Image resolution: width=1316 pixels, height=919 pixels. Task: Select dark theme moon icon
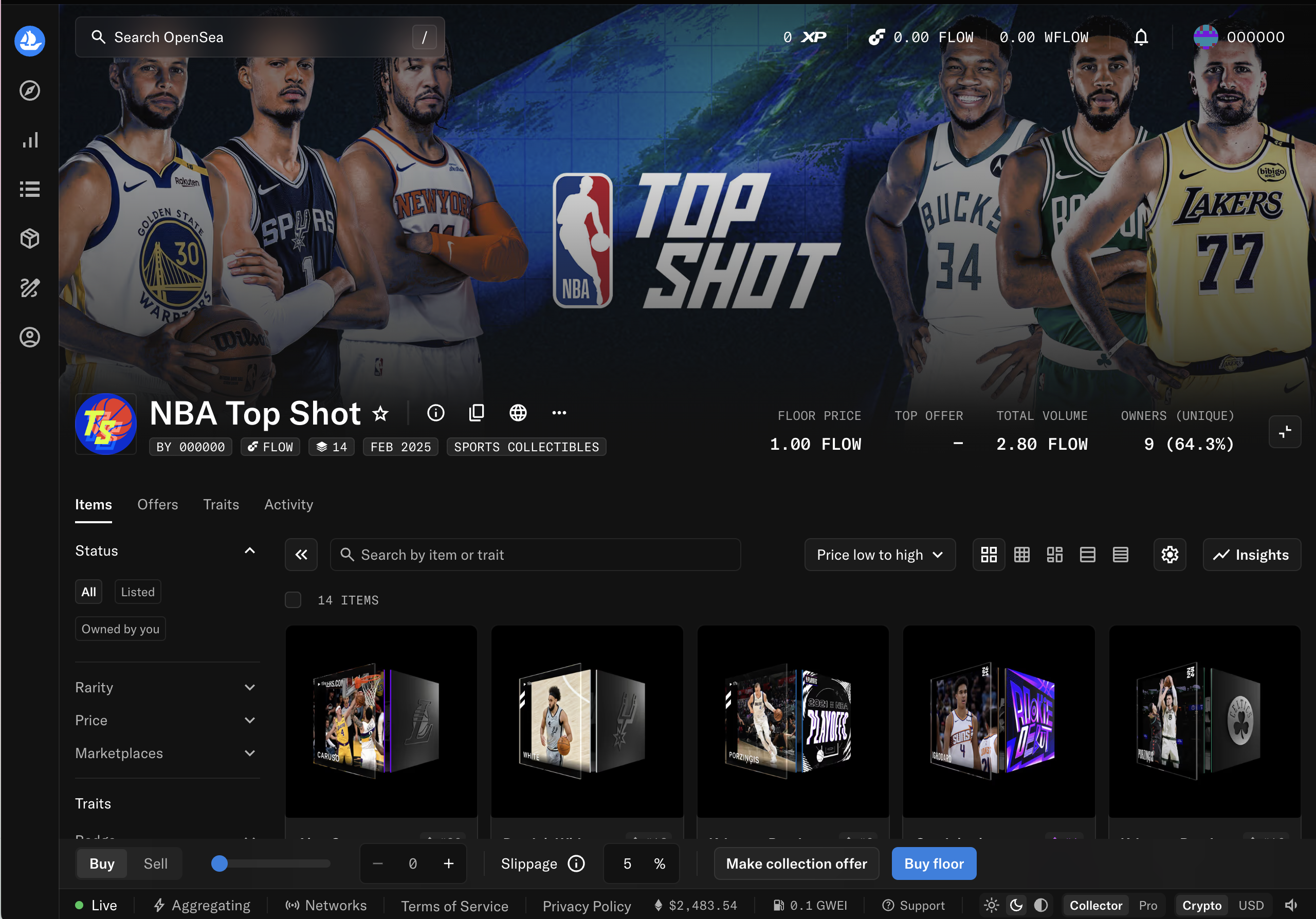[x=1016, y=905]
